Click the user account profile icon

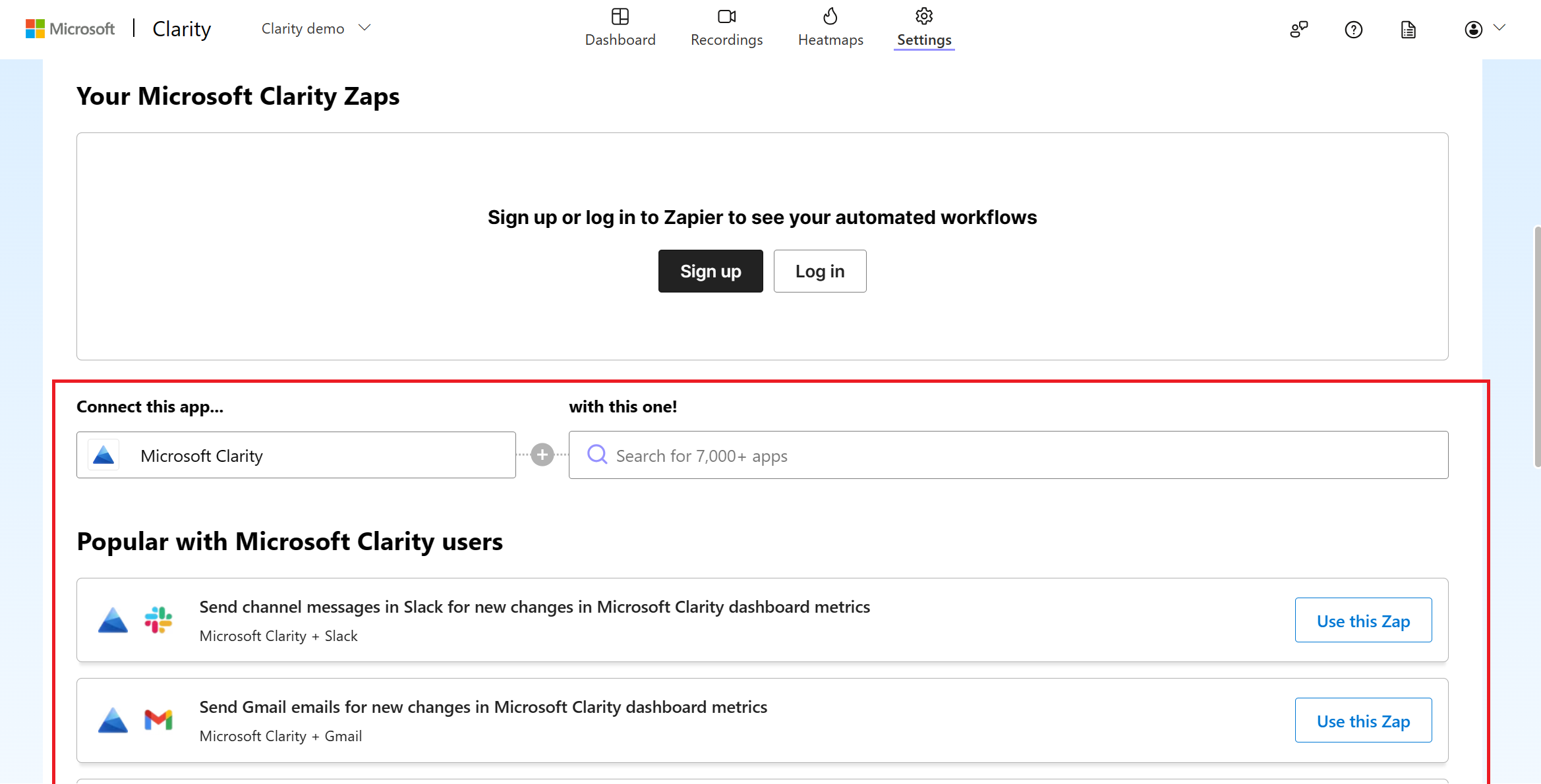point(1473,28)
